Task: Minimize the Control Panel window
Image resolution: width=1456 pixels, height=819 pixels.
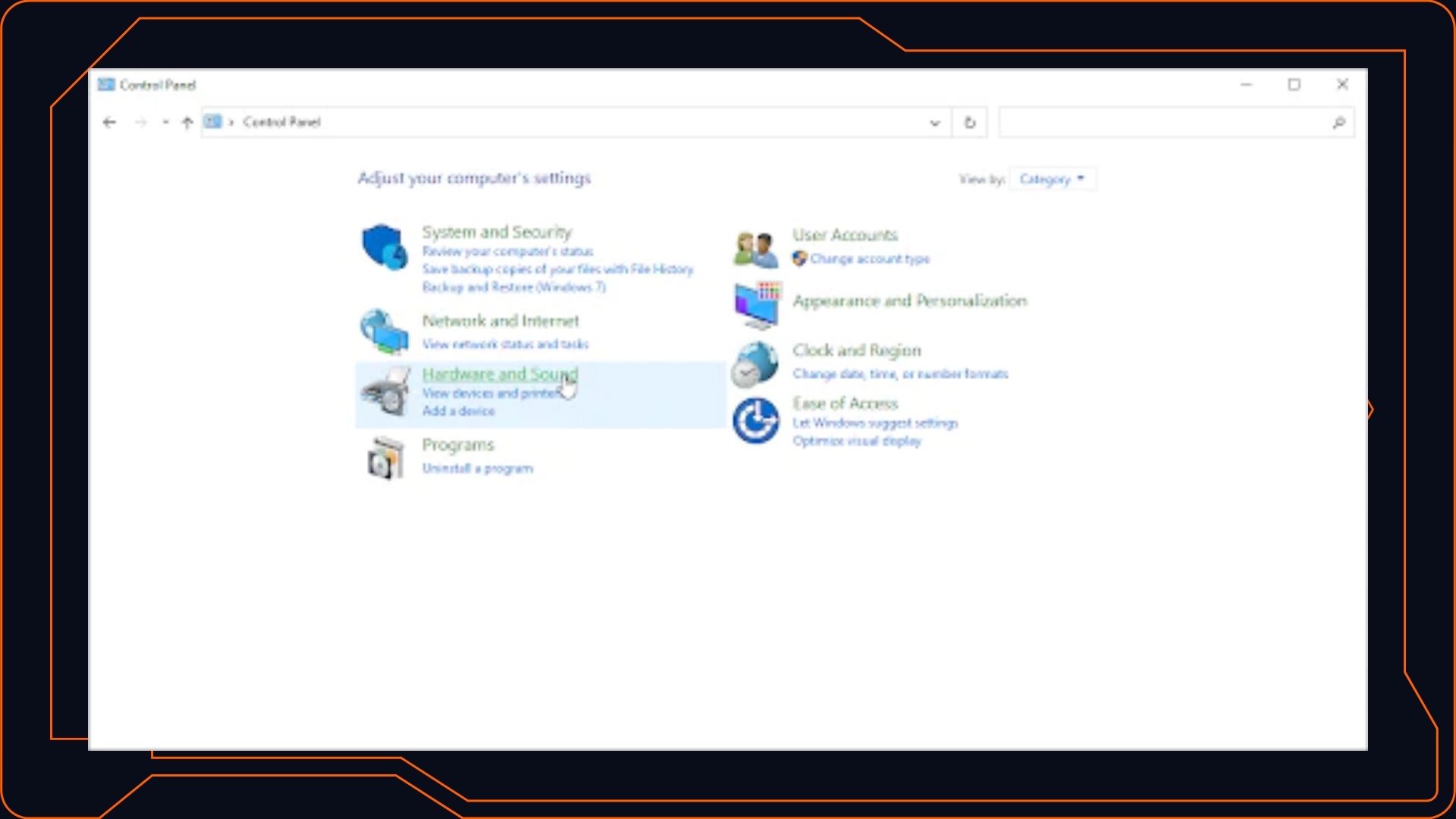Action: 1246,84
